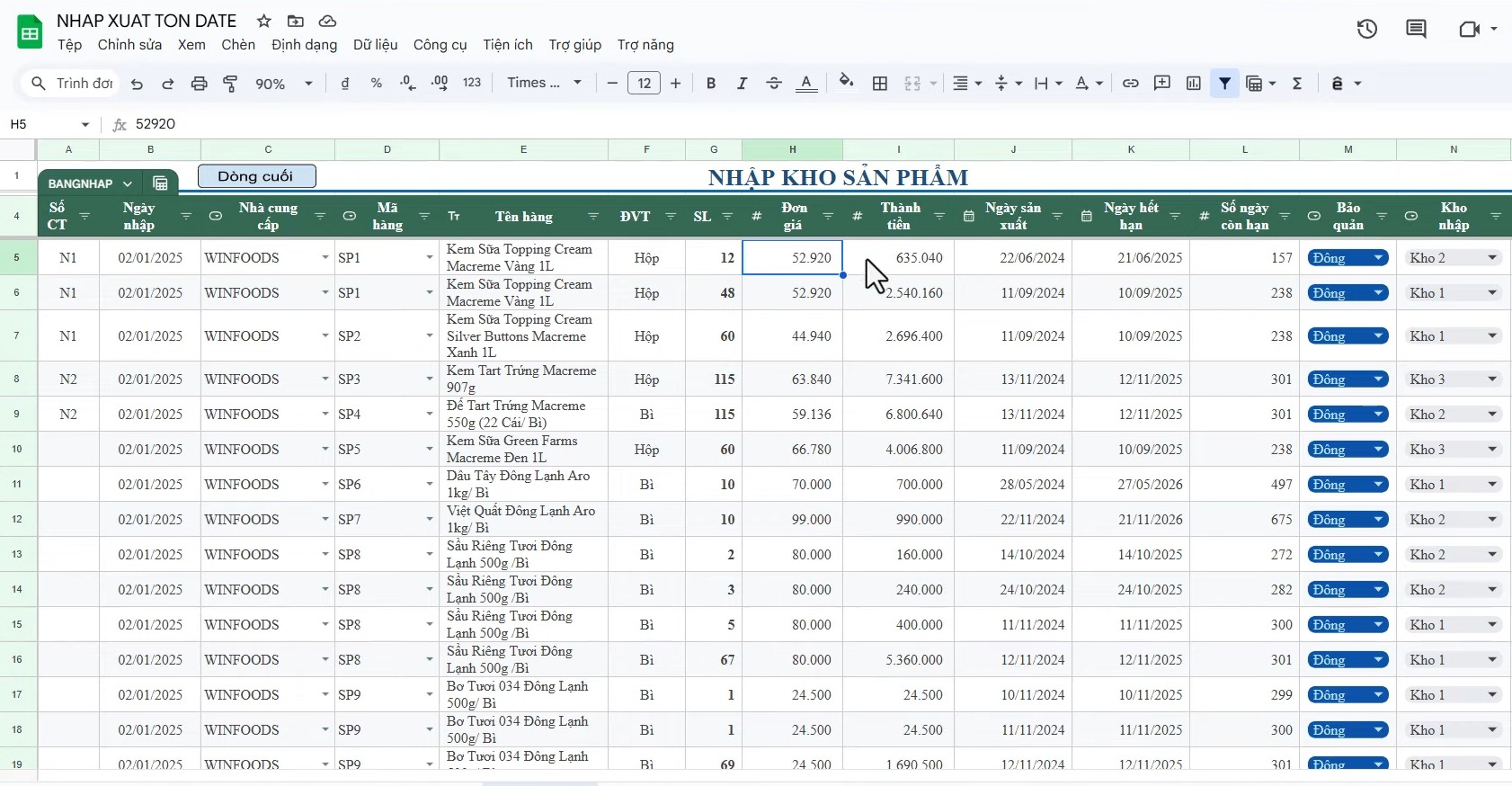
Task: Open the Dữ liệu menu
Action: coord(375,45)
